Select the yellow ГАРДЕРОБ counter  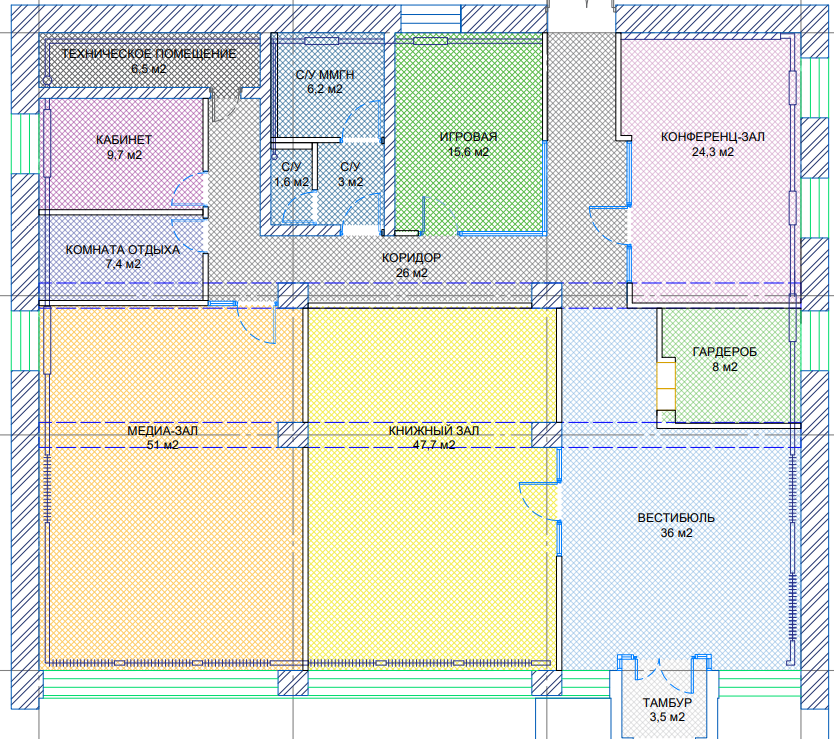coord(664,384)
